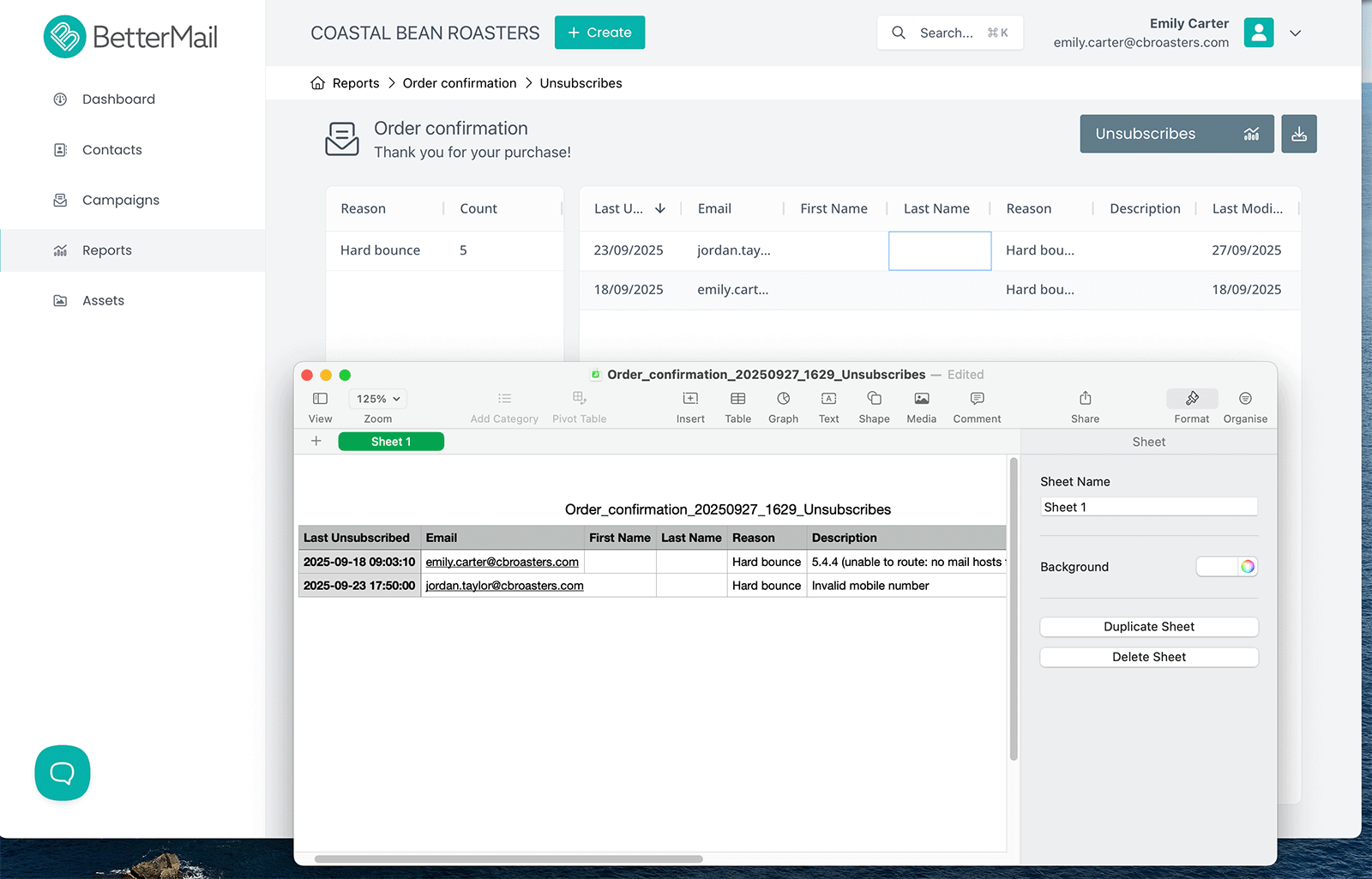Expand the 125% zoom dropdown
Screen dimensions: 1372x879
pyautogui.click(x=377, y=399)
